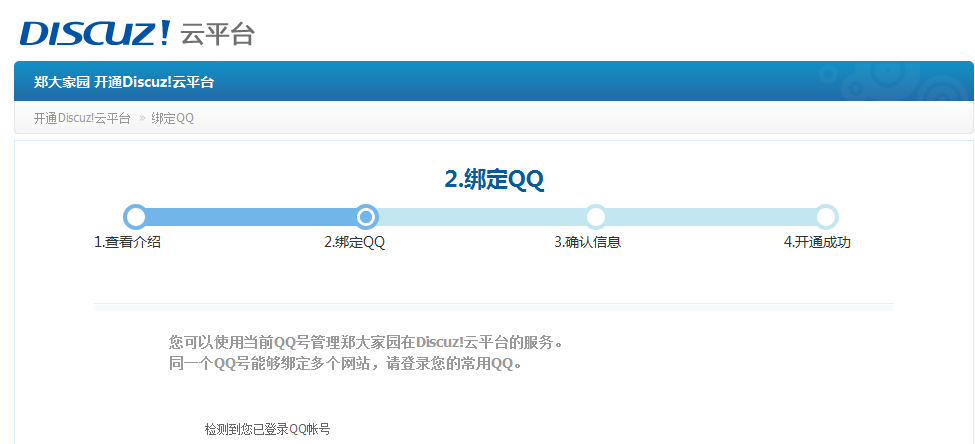The height and width of the screenshot is (444, 975).
Task: Click the 检测到您已登录QQ帐号 notice
Action: (267, 429)
